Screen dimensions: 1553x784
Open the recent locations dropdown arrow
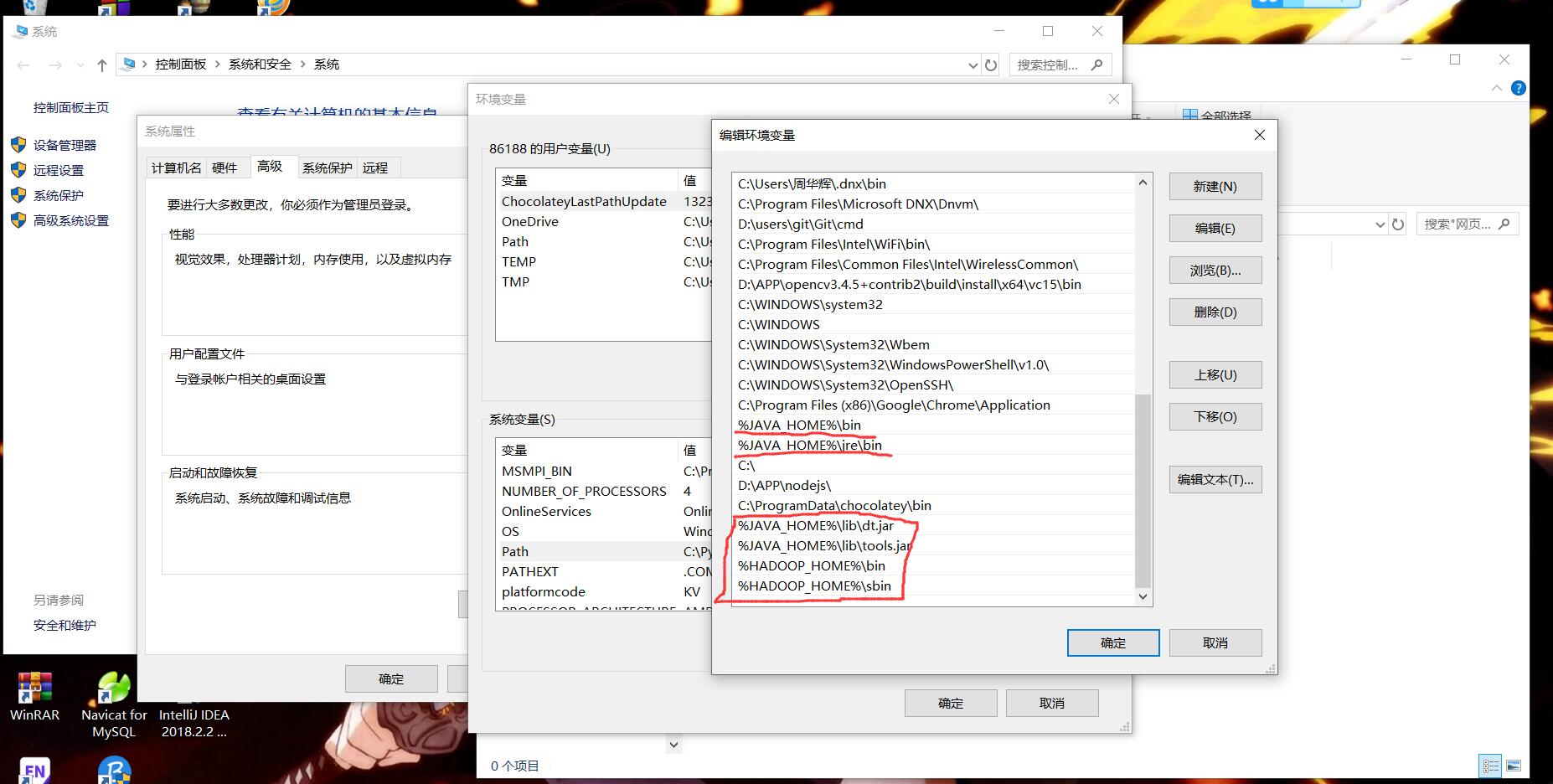pos(80,64)
